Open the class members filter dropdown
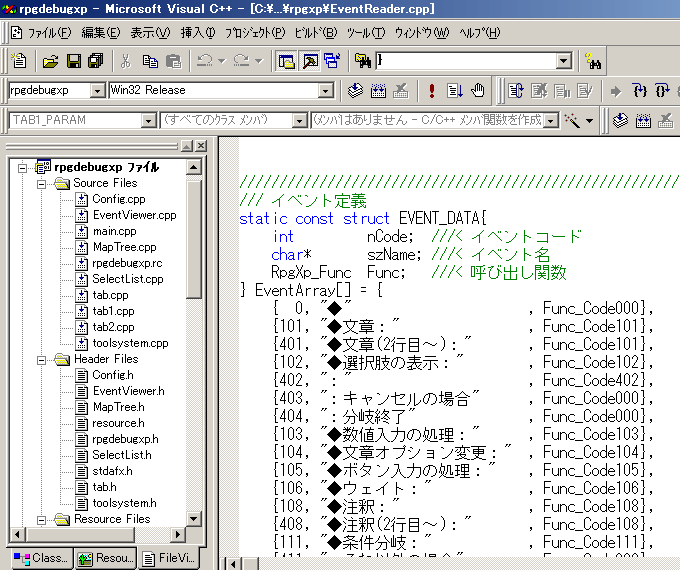The image size is (680, 570). 299,121
